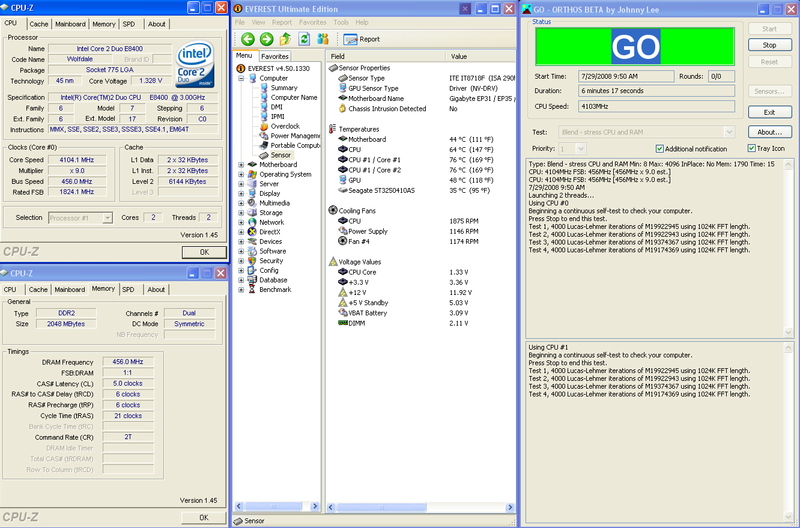Toggle the Additional notification checkbox

tap(660, 149)
